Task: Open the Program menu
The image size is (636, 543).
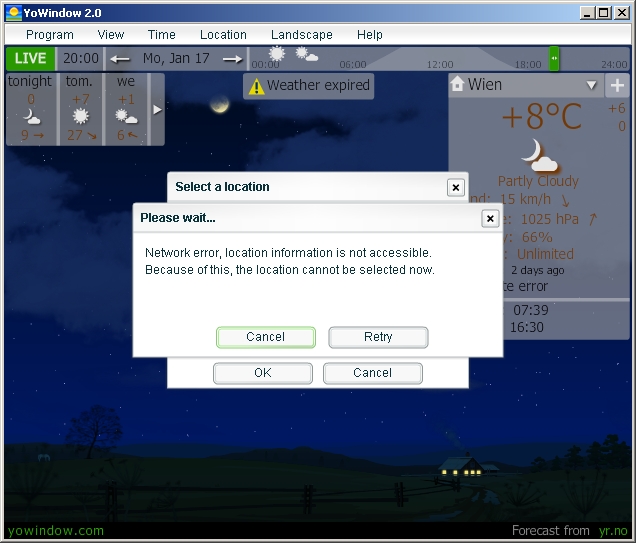Action: pyautogui.click(x=49, y=35)
